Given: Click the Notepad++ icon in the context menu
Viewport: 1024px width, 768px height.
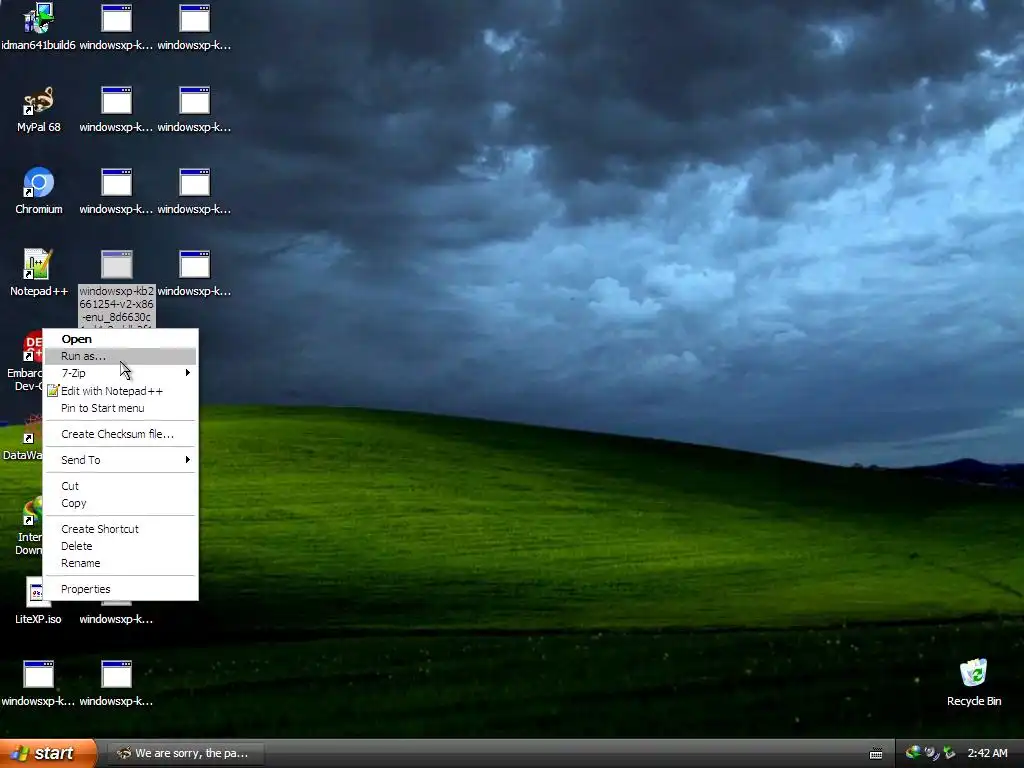Looking at the screenshot, I should [x=53, y=391].
